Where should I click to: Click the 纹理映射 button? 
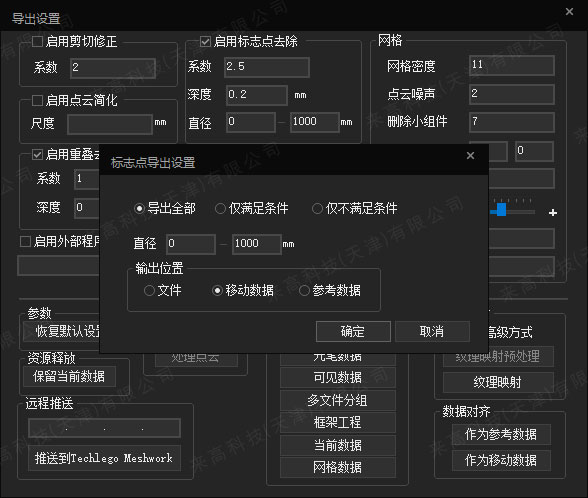click(x=498, y=382)
